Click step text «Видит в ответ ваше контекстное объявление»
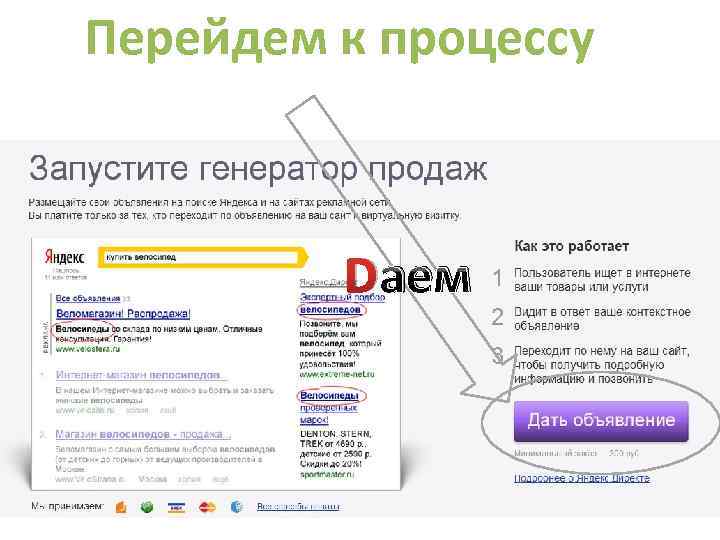 click(x=602, y=319)
